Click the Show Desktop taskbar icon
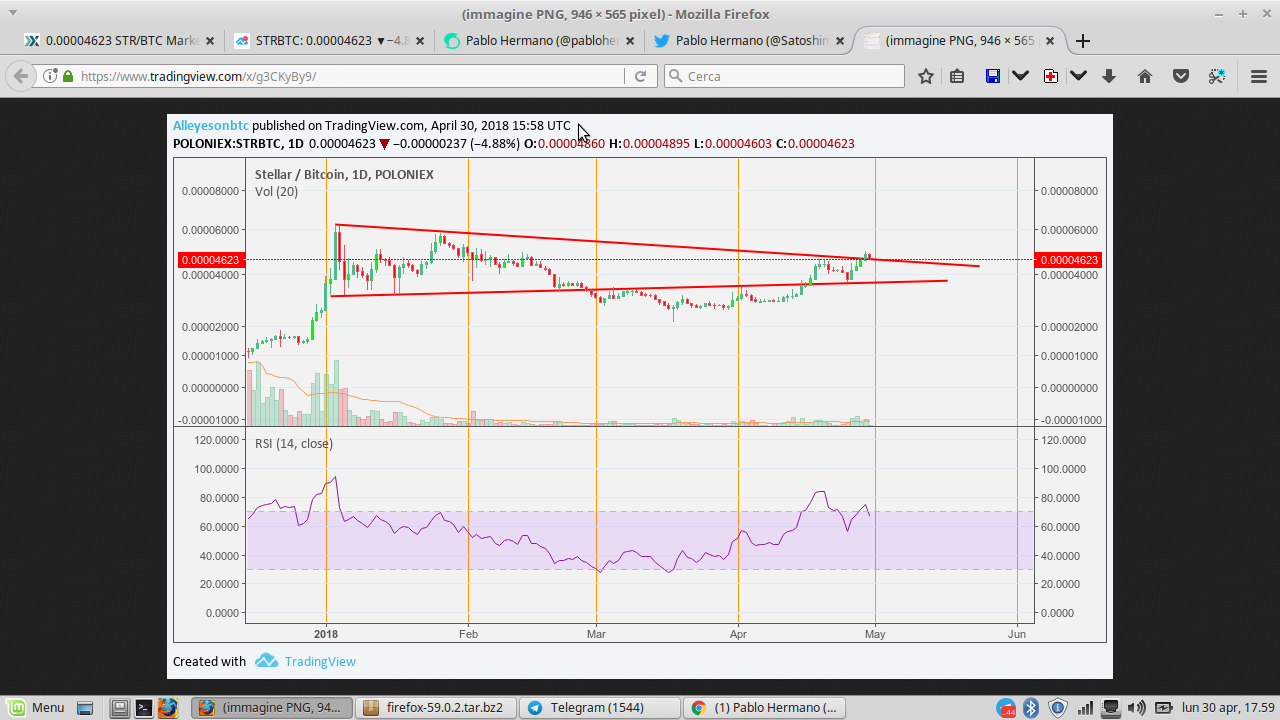The image size is (1280, 720). coord(85,707)
